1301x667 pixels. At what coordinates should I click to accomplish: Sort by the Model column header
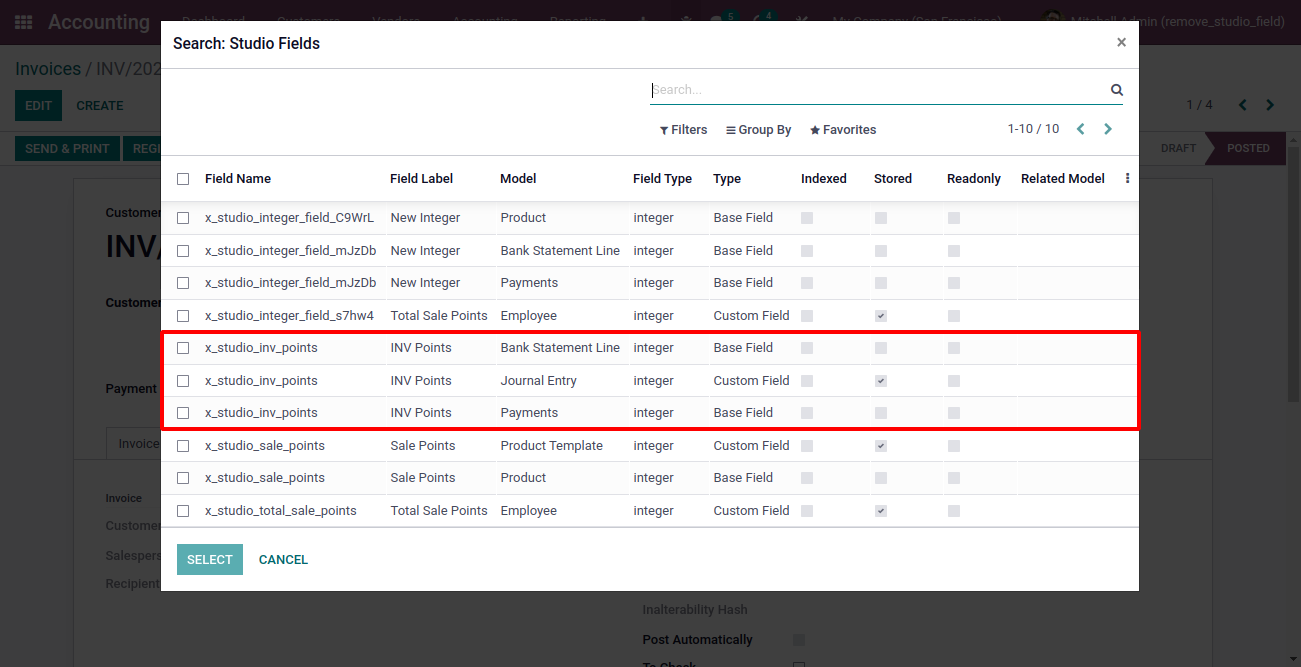[x=518, y=179]
